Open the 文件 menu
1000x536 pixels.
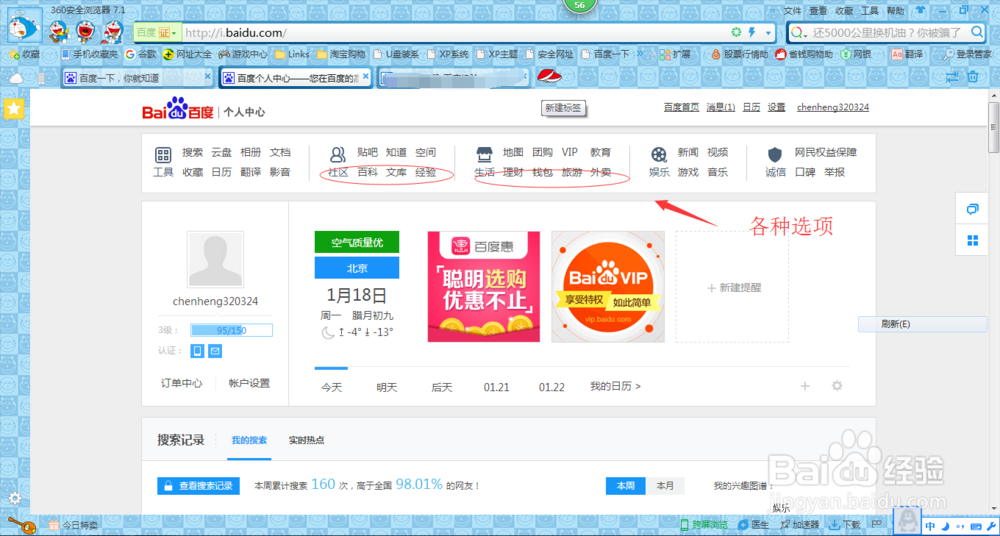coord(792,11)
